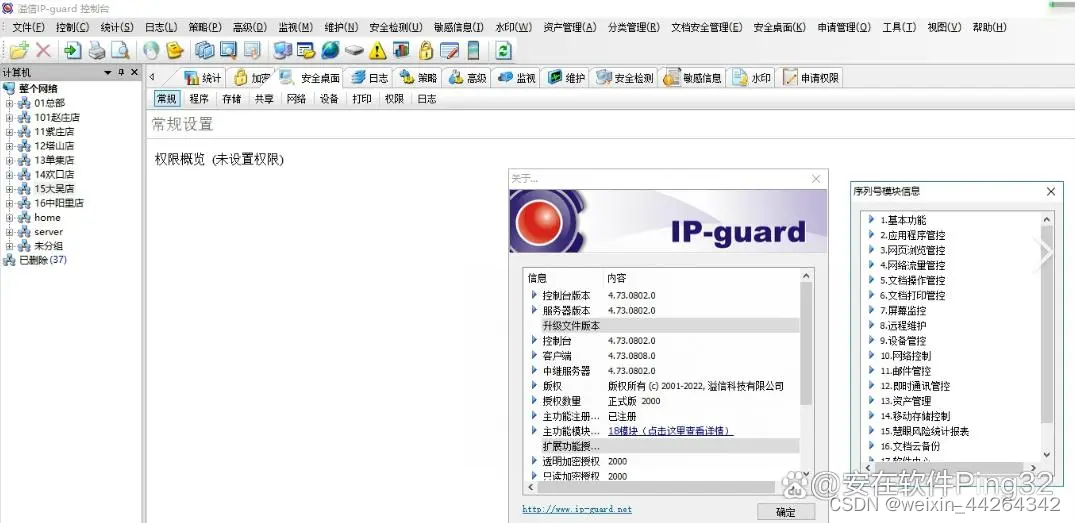Viewport: 1075px width, 523px height.
Task: Click the pin icon on 计算机 panel
Action: tap(121, 72)
